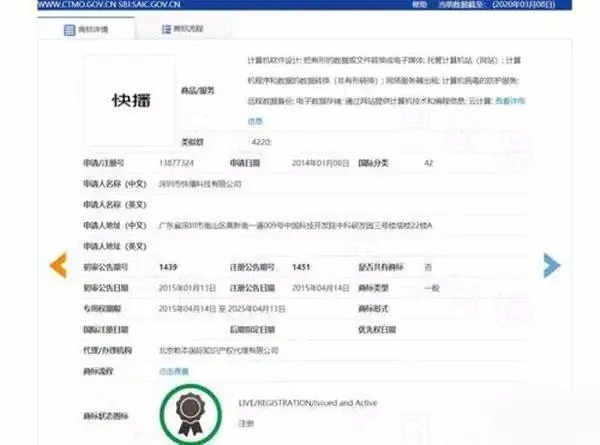Viewport: 600px width, 445px height.
Task: Click the 快播 trademark image thumbnail
Action: tap(130, 100)
